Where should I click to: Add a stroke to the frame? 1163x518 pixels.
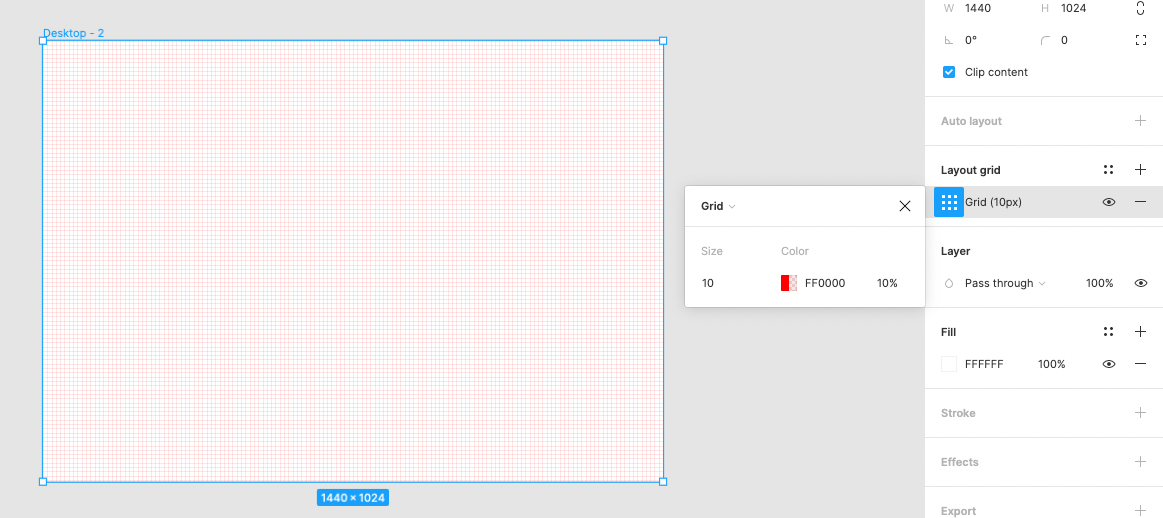pyautogui.click(x=1141, y=413)
